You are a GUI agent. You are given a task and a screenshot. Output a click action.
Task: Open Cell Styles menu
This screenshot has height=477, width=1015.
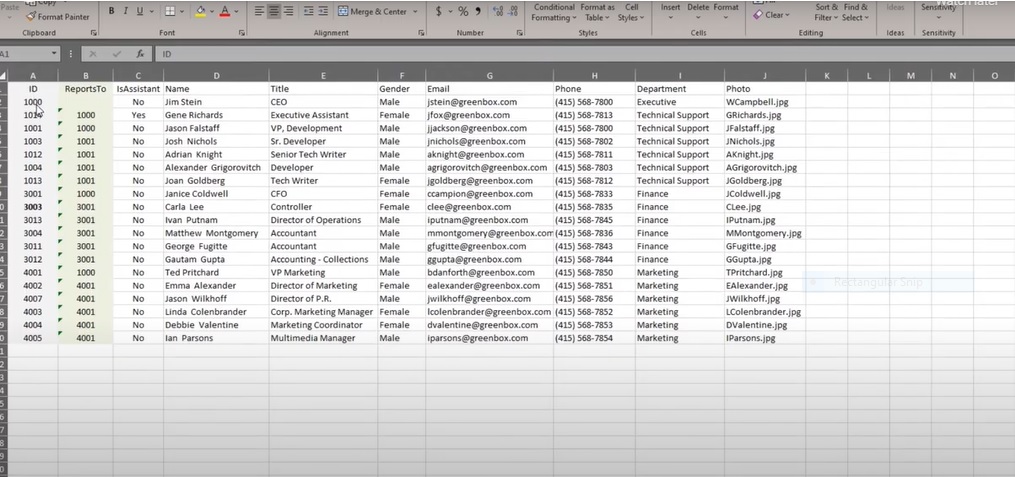tap(630, 12)
